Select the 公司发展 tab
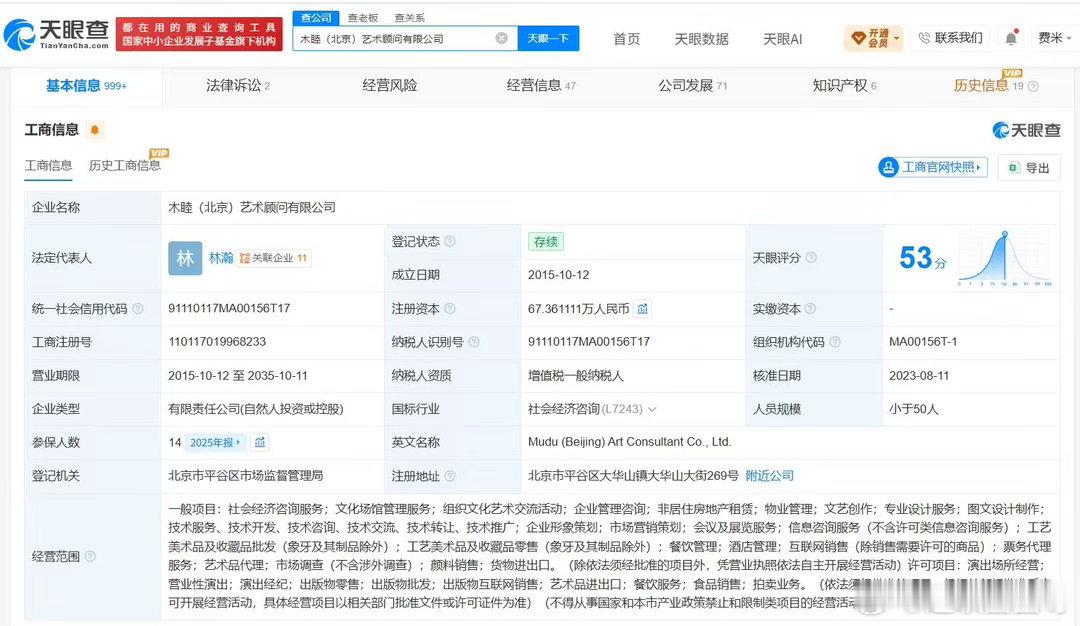 [692, 86]
